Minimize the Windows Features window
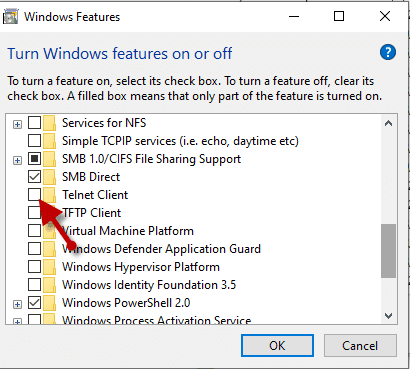Viewport: 410px width, 369px height. pyautogui.click(x=294, y=16)
